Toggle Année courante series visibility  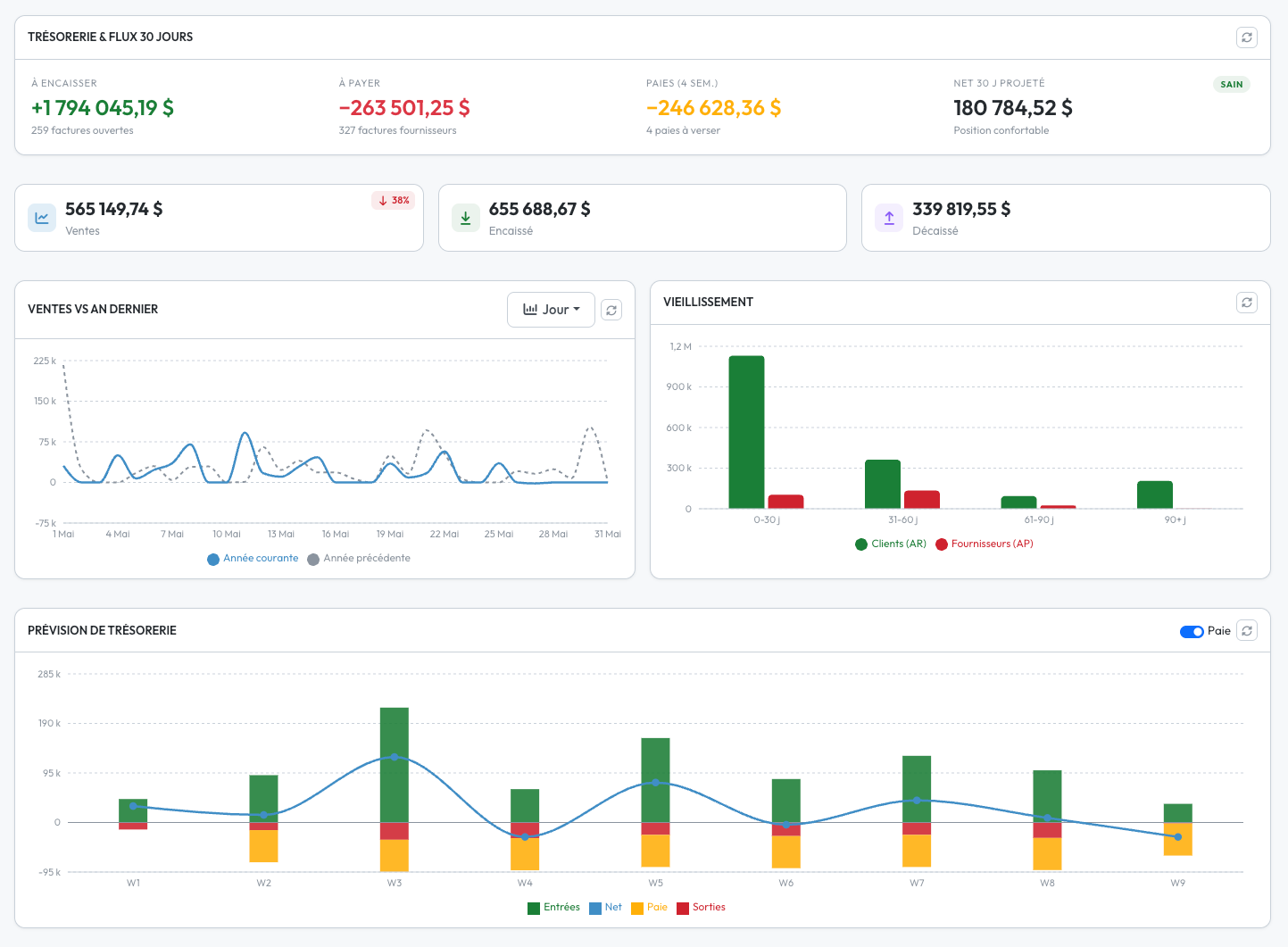pos(253,559)
